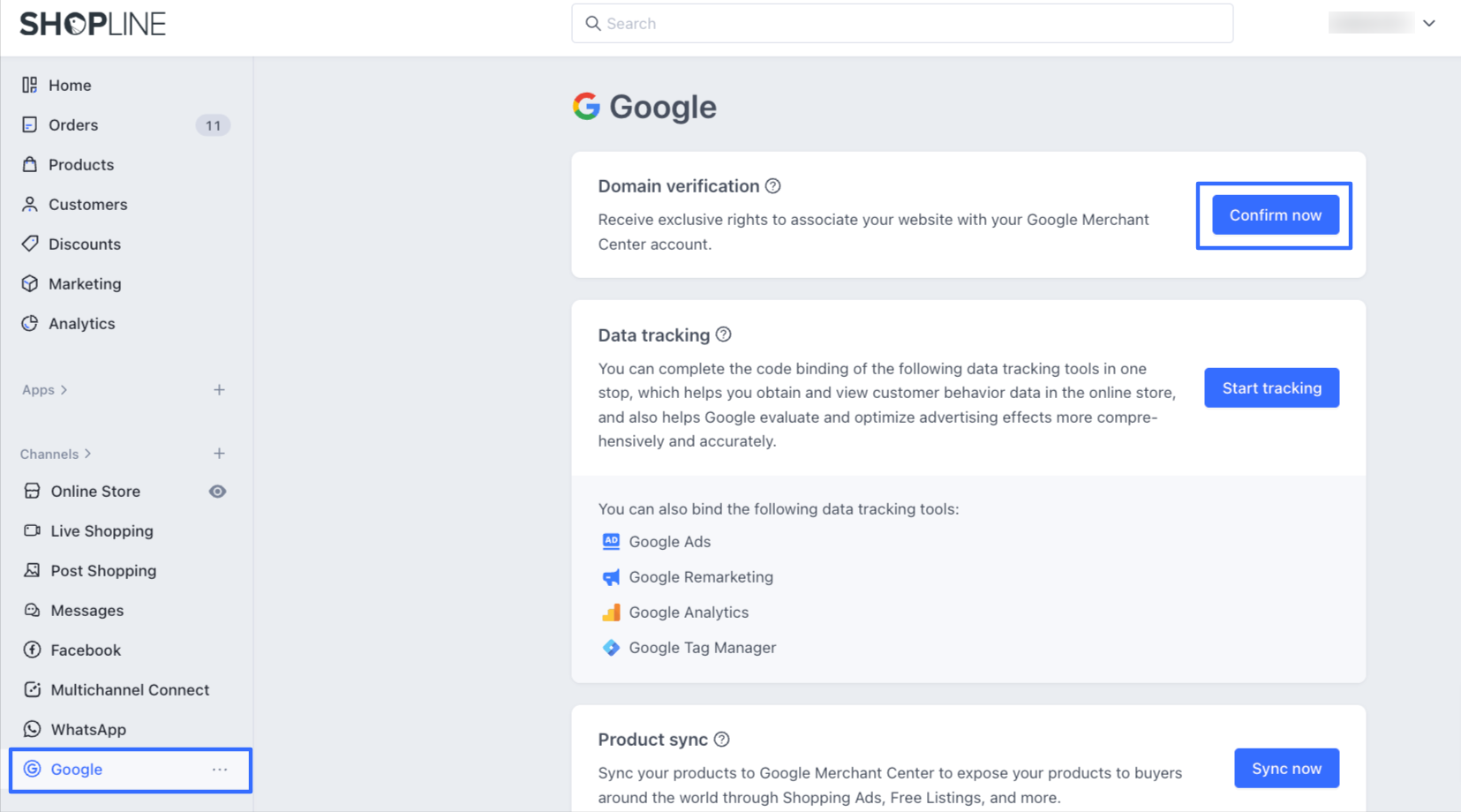Click the Search input field
The height and width of the screenshot is (812, 1461).
tap(902, 24)
